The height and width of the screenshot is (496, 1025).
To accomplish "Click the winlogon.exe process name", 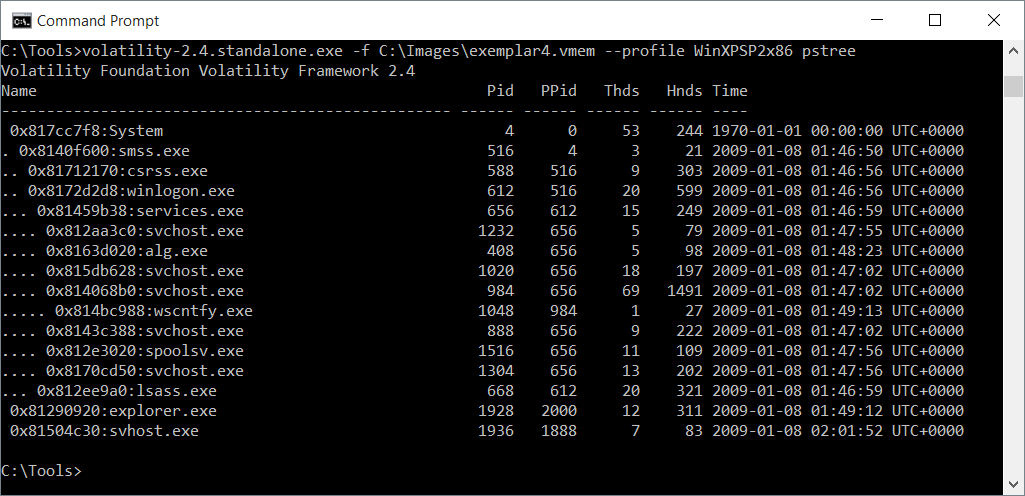I will tap(181, 191).
